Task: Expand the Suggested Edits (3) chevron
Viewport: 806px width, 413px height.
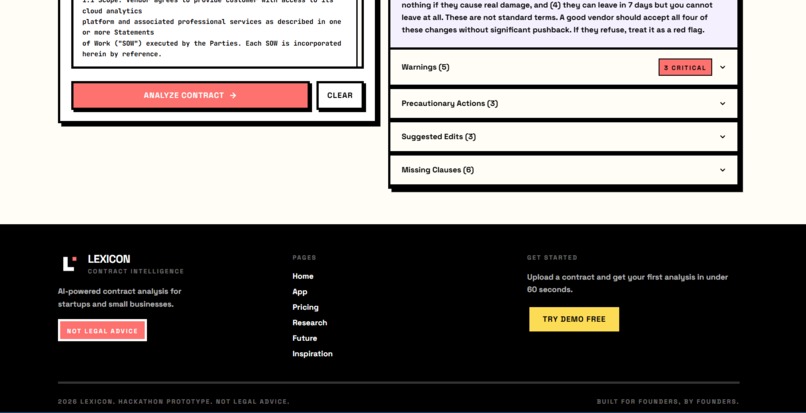Action: pos(722,137)
